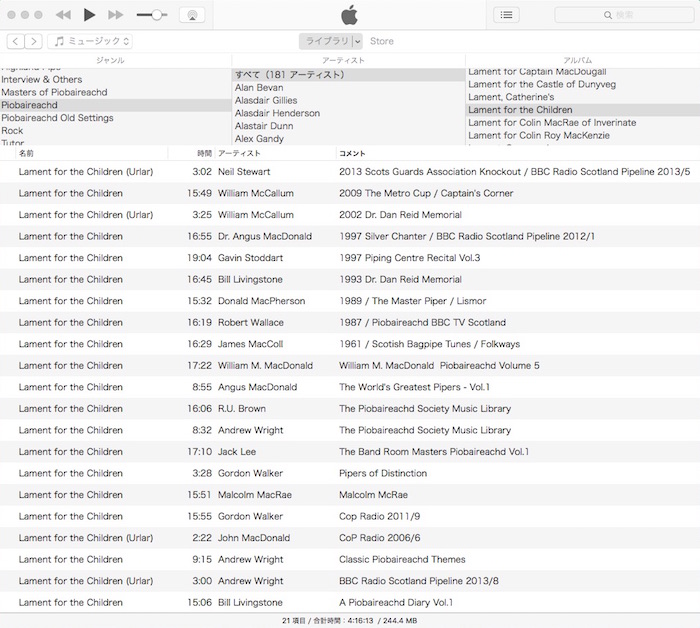Open the ミュージック media type dropdown
The height and width of the screenshot is (628, 700).
coord(91,41)
